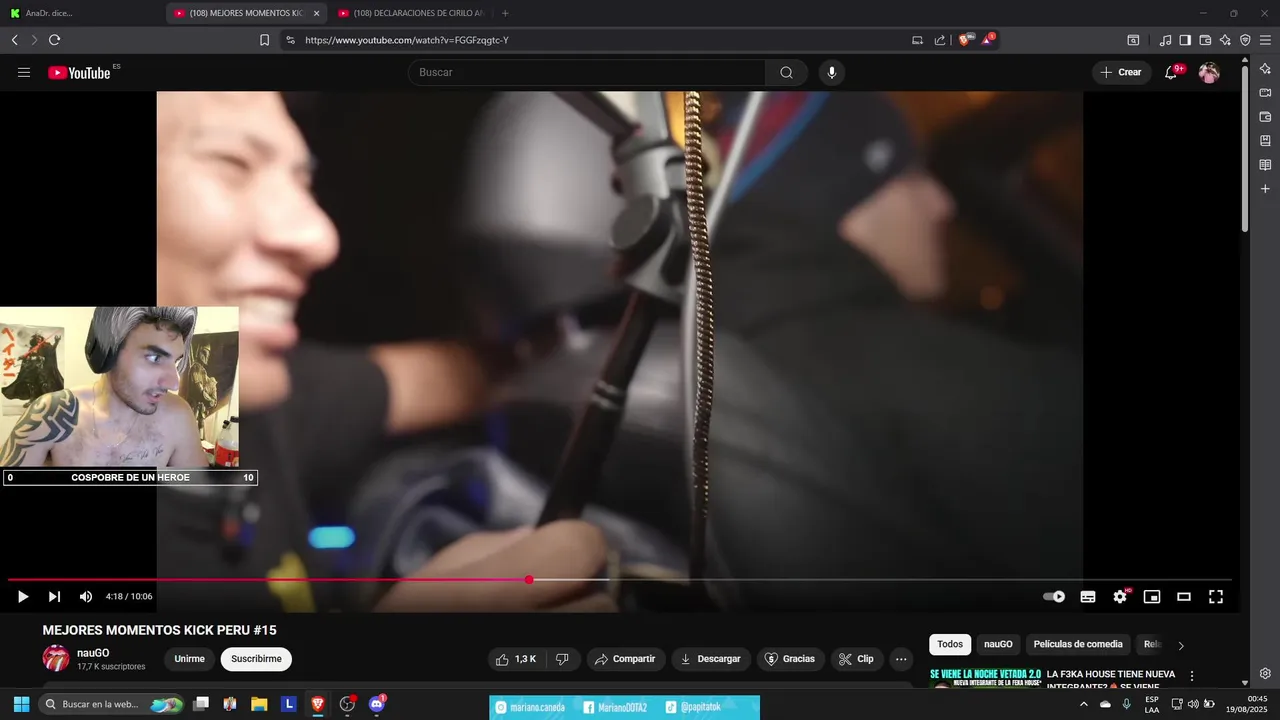Image resolution: width=1280 pixels, height=720 pixels.
Task: Seek using the red progress bar scrubber
Action: click(529, 580)
